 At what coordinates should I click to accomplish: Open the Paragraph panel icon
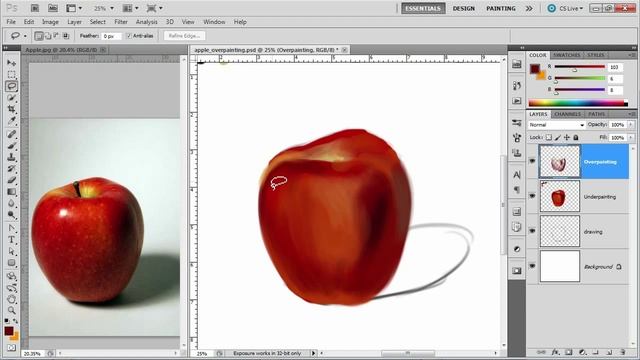517,190
